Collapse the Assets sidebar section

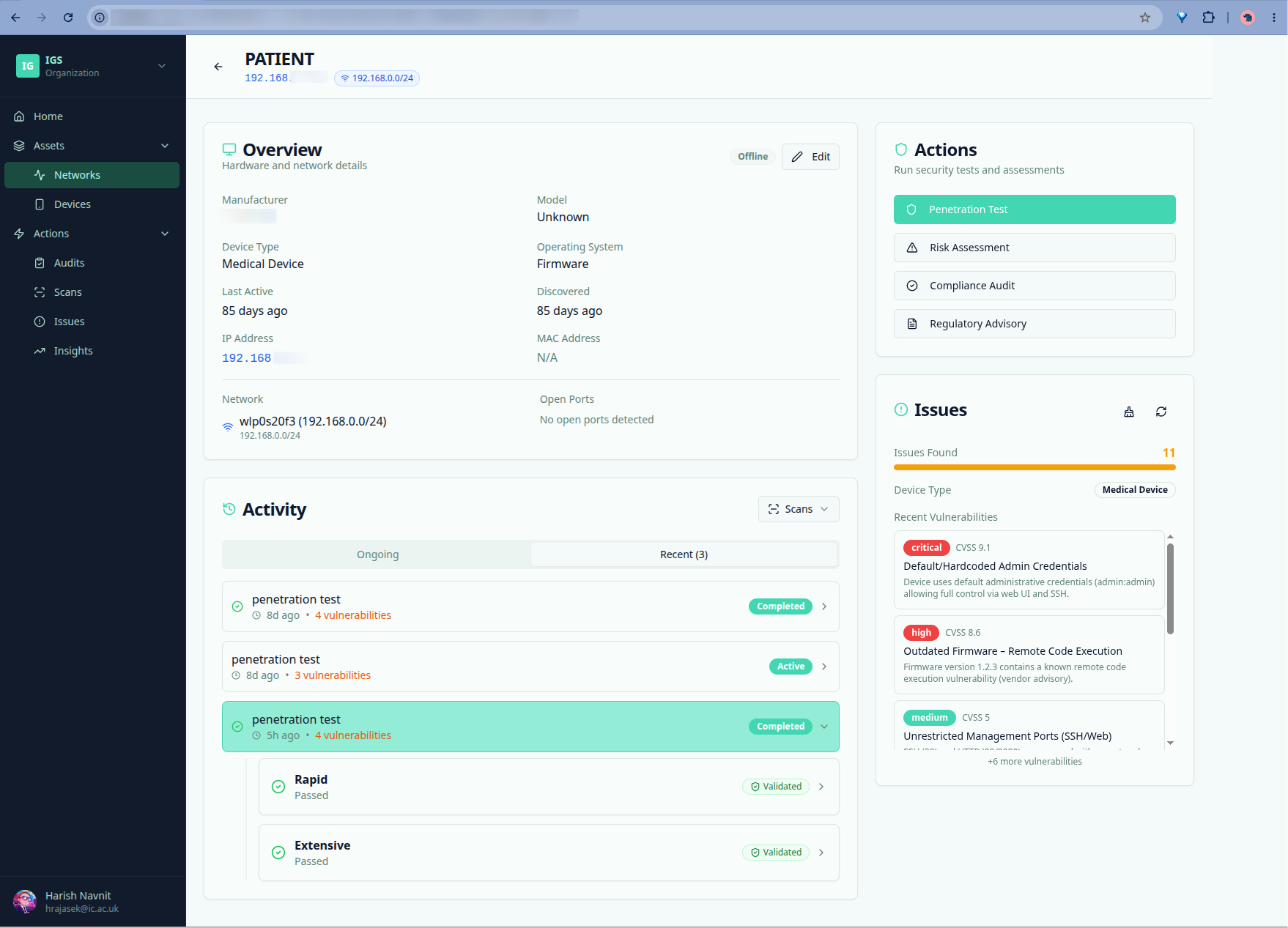pyautogui.click(x=92, y=146)
